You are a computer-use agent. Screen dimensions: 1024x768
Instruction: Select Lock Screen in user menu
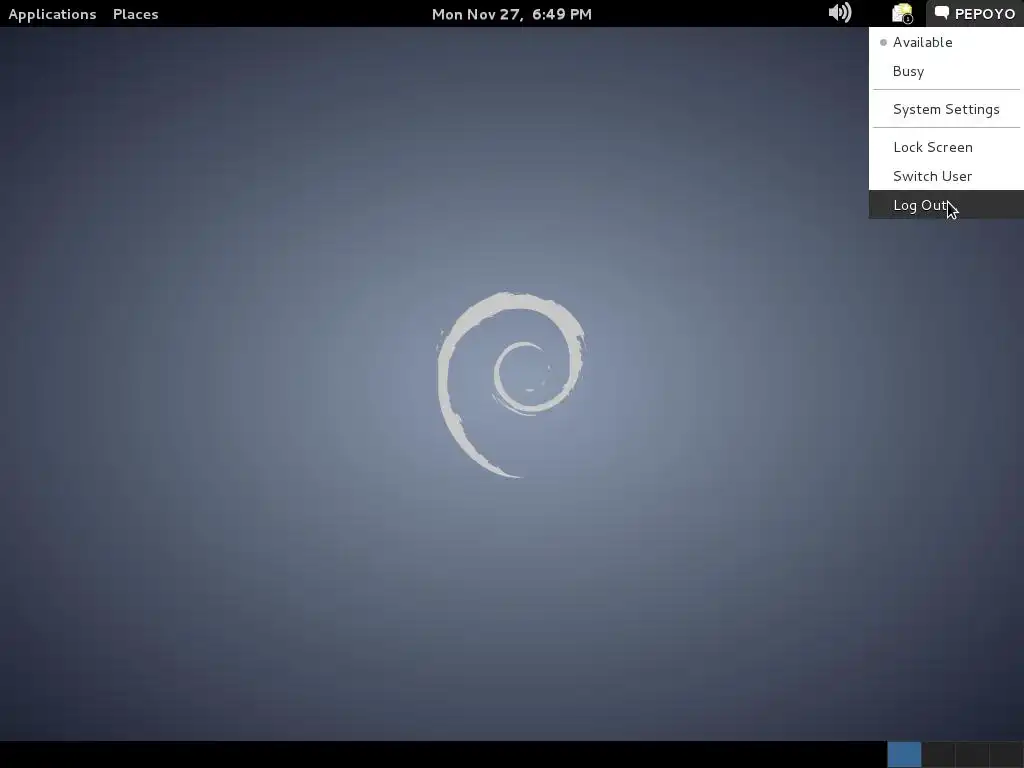click(946, 147)
